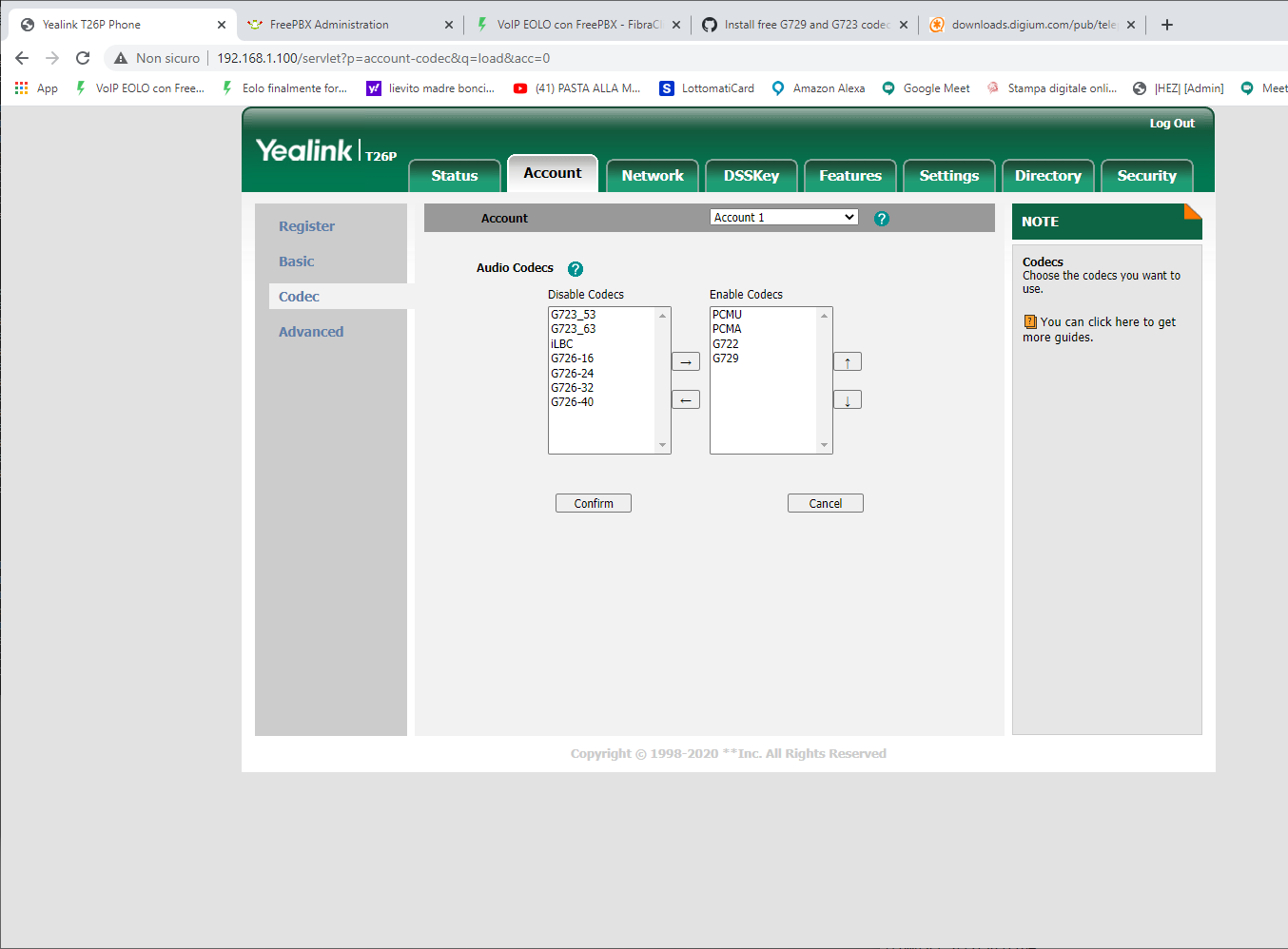Screen dimensions: 1288x949
Task: Move selected codec left with arrow button
Action: tap(686, 399)
